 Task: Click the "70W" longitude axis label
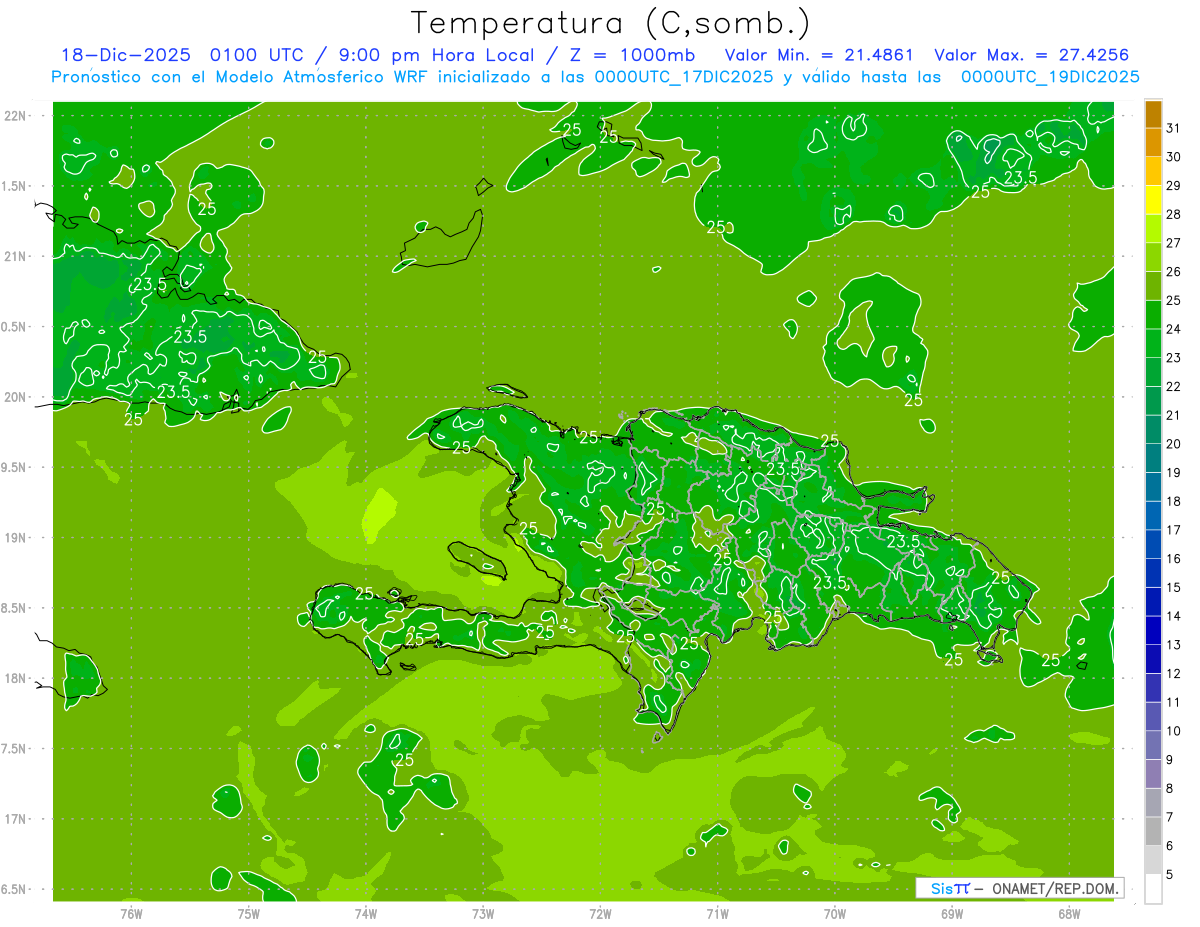pos(834,914)
